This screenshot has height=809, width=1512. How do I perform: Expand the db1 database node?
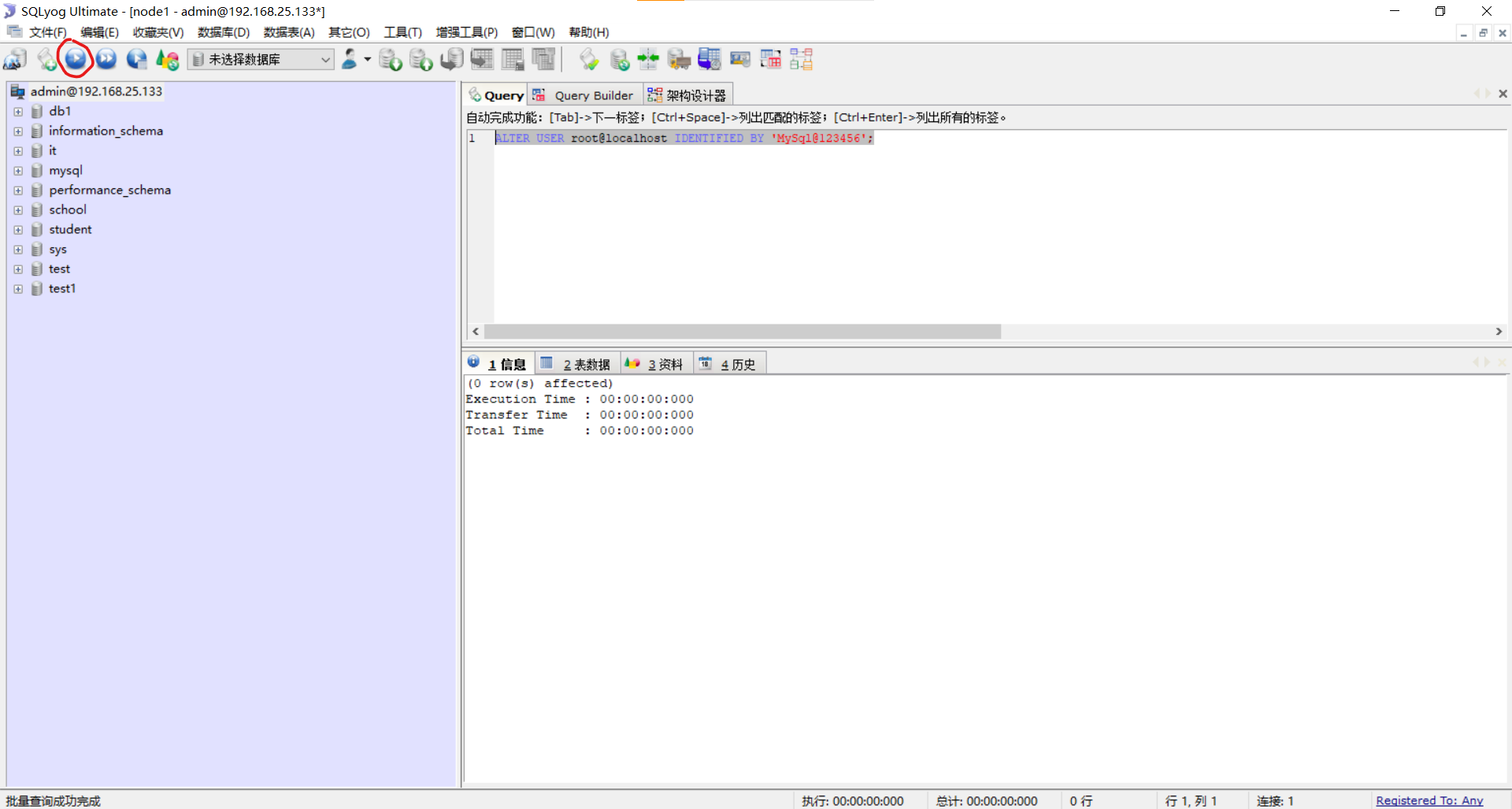point(18,112)
